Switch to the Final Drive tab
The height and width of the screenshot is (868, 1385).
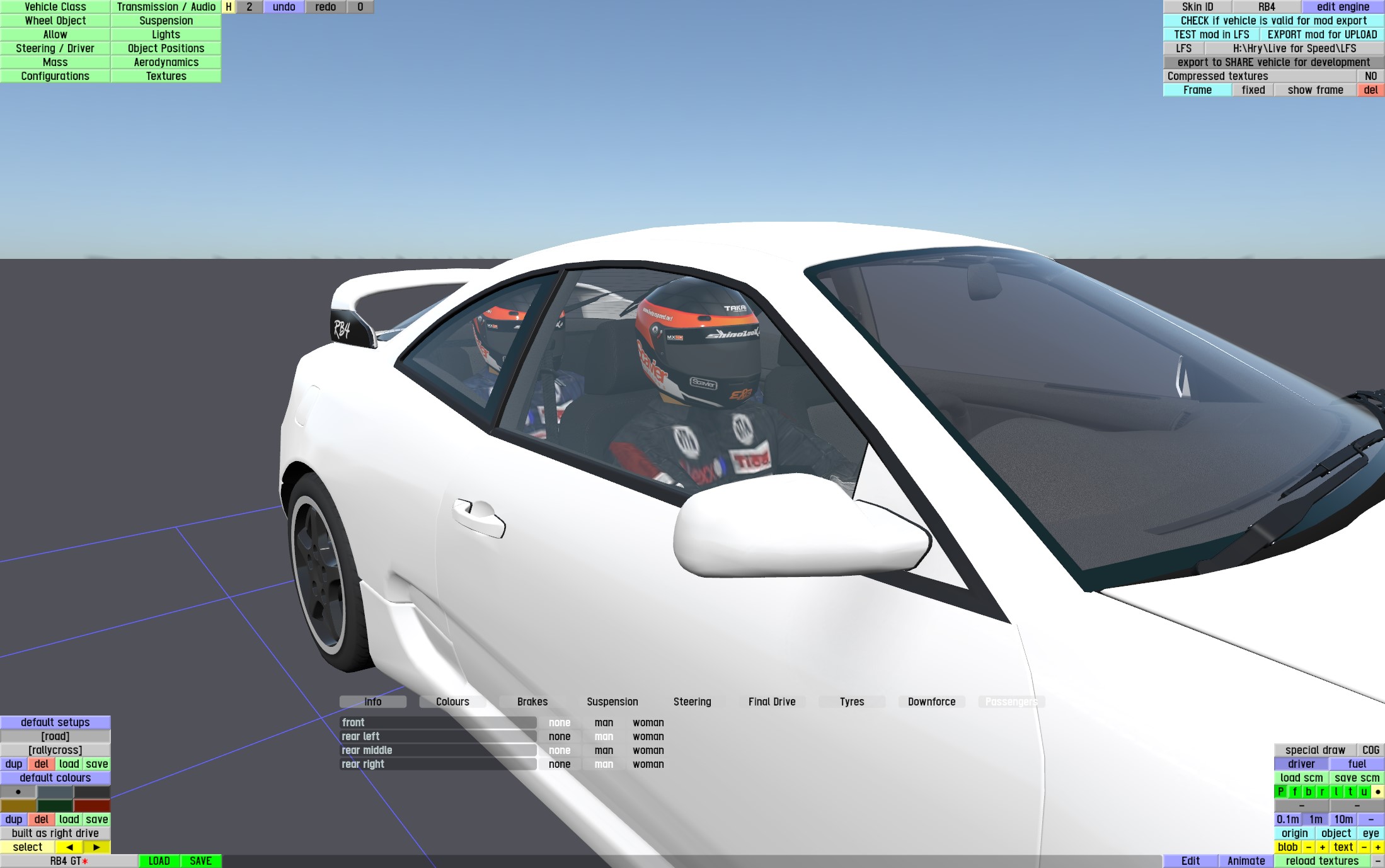771,702
